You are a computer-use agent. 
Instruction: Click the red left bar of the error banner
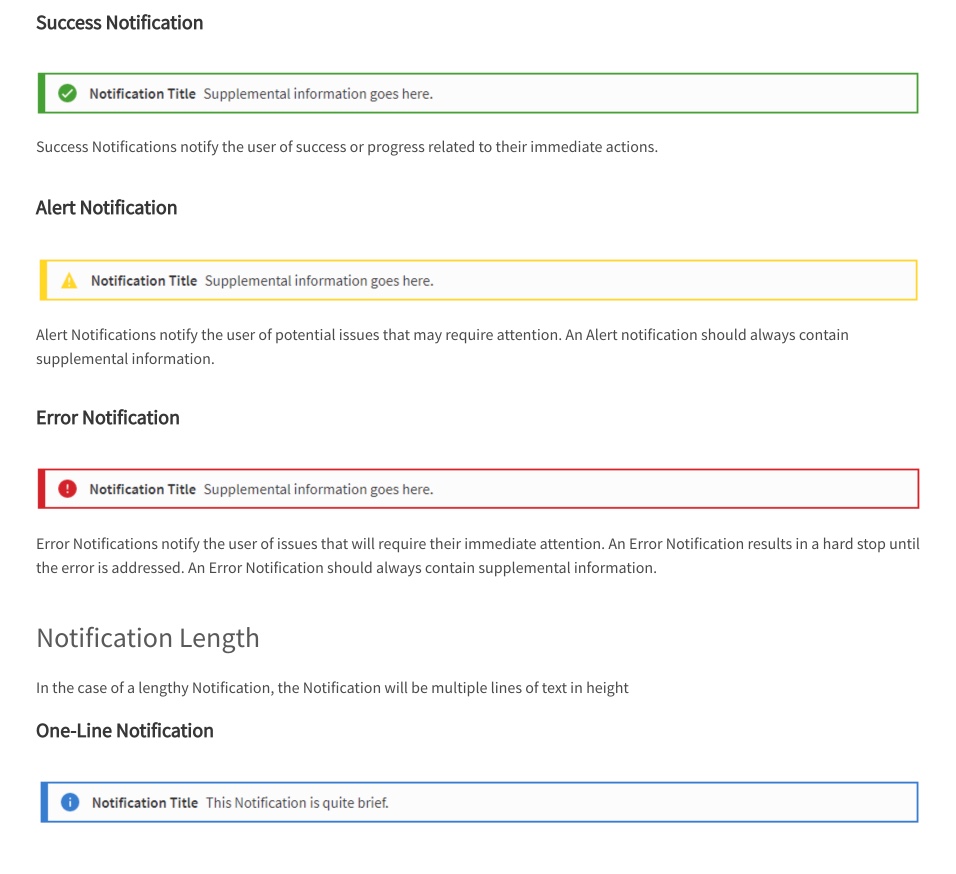coord(40,489)
